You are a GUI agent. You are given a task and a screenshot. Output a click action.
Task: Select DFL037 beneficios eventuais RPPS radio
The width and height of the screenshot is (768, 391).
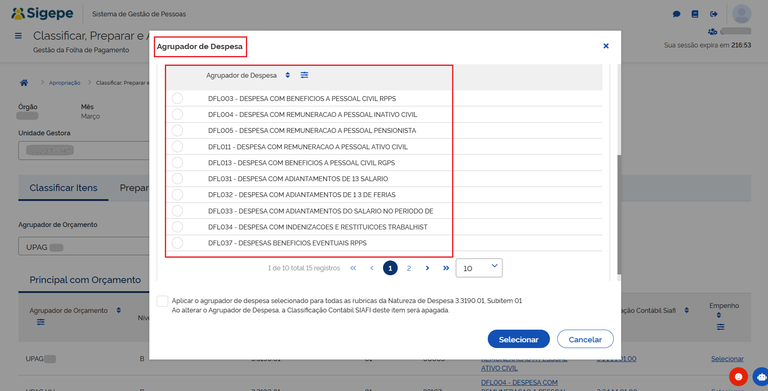click(177, 243)
